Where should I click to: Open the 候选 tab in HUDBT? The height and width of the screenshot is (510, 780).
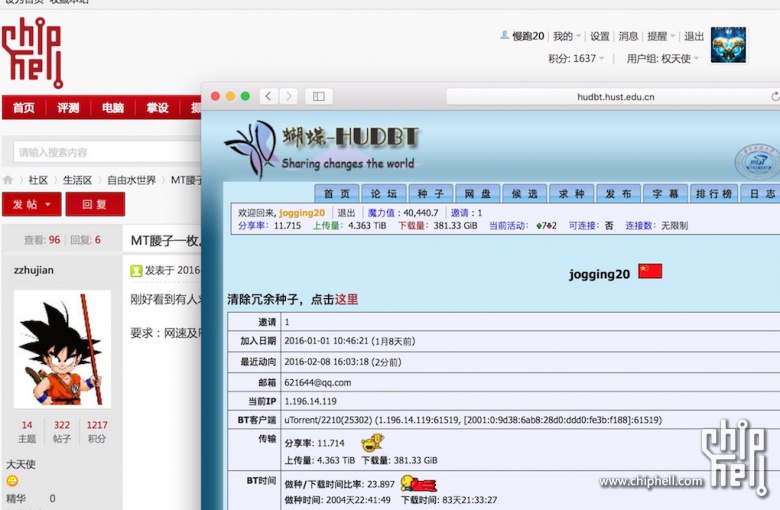point(524,194)
